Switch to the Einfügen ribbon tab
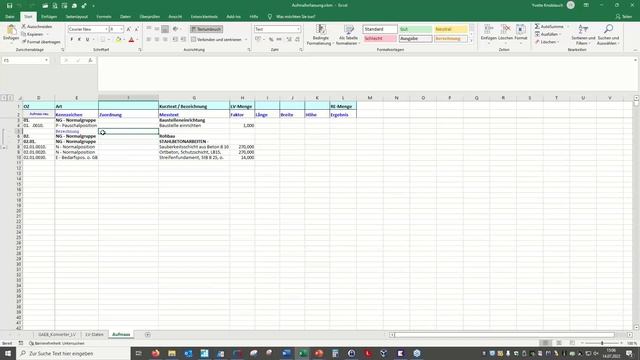This screenshot has width=640, height=360. [49, 17]
